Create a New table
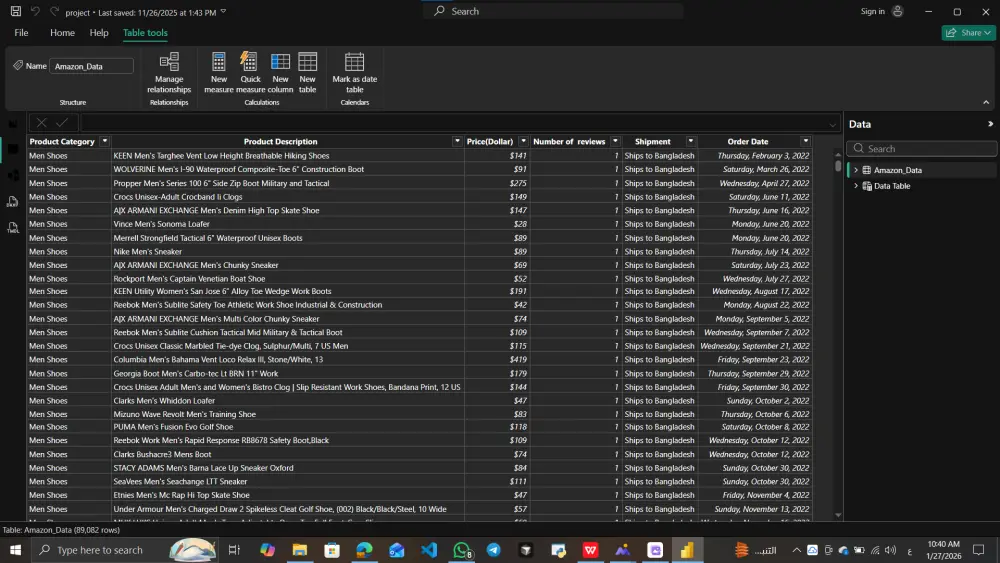The image size is (1000, 563). click(307, 73)
